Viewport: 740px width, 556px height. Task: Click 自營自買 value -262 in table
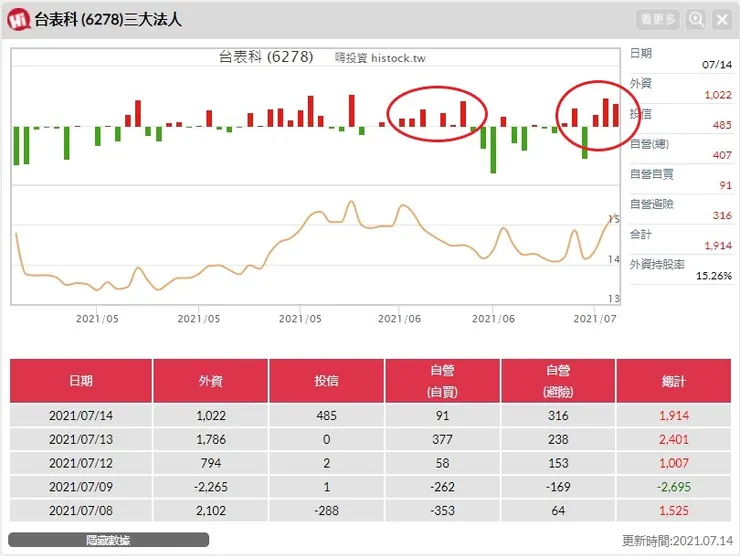click(x=442, y=487)
